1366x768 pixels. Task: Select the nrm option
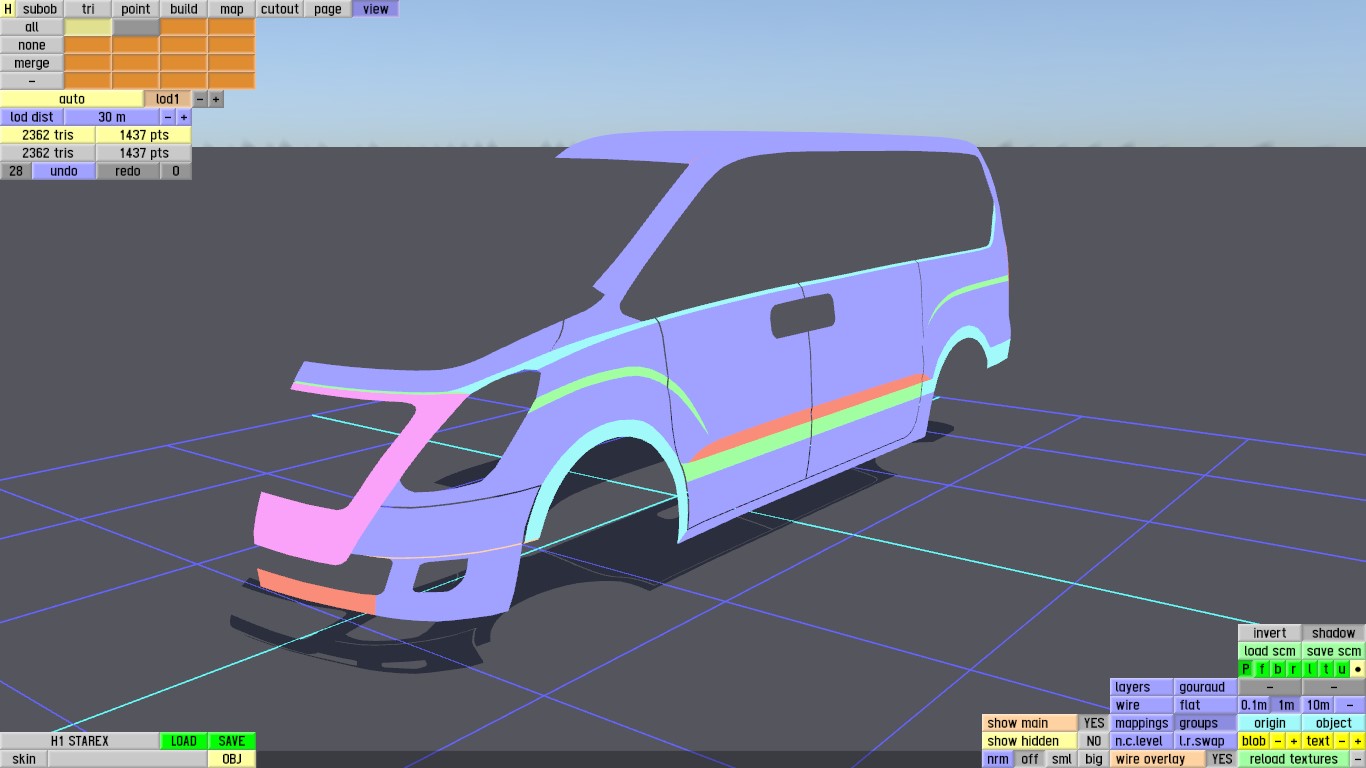tap(998, 759)
